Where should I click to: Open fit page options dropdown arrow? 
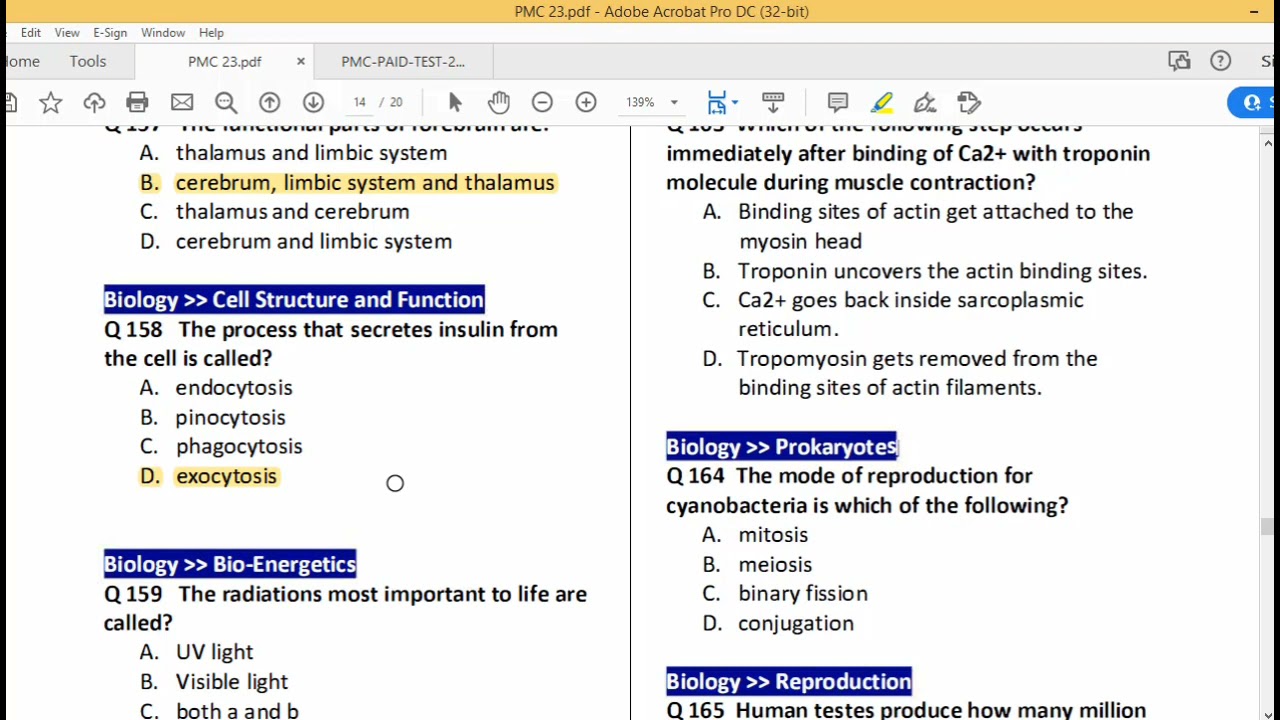(x=735, y=102)
